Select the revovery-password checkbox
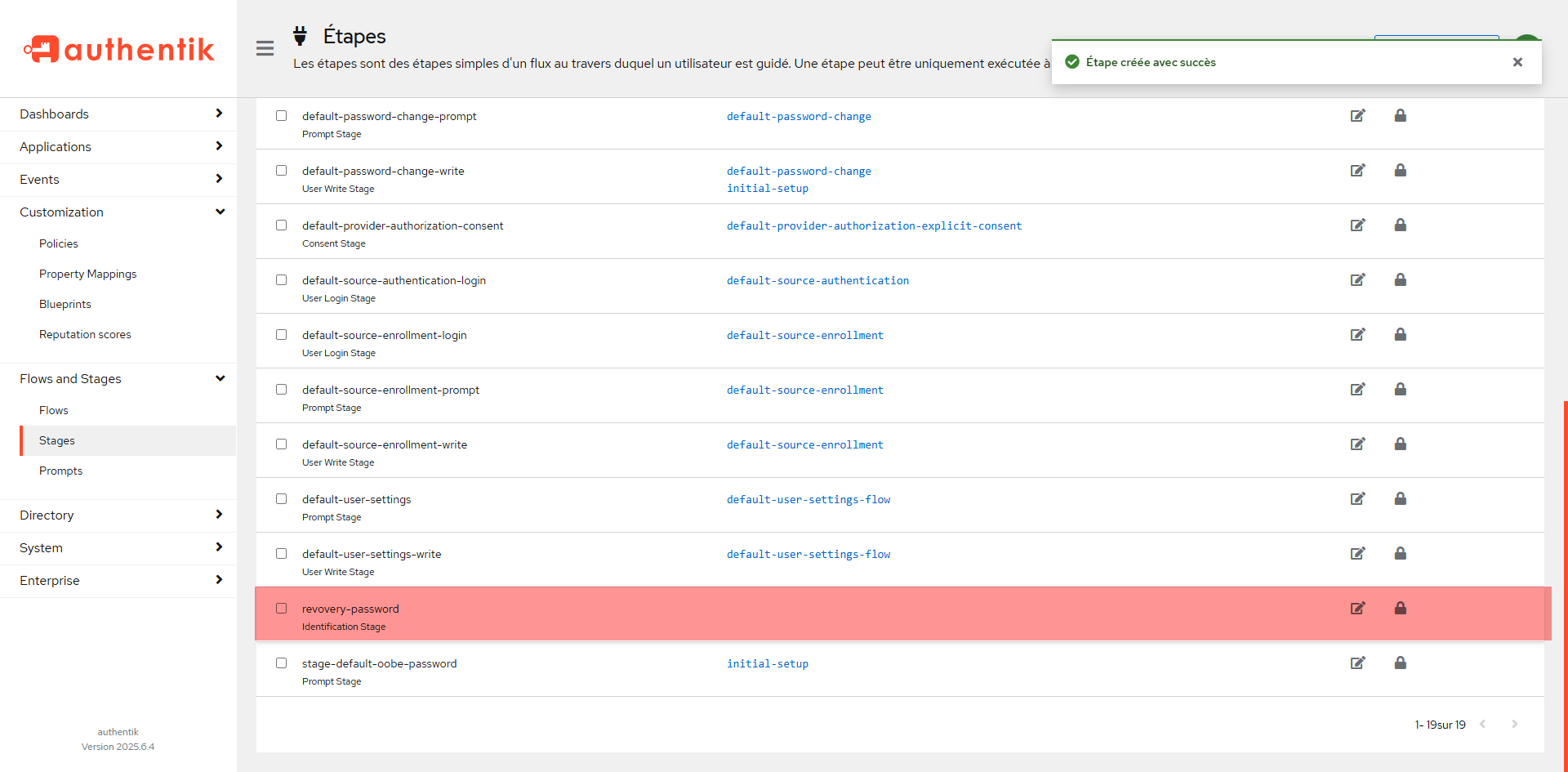Viewport: 1568px width, 772px height. click(281, 609)
